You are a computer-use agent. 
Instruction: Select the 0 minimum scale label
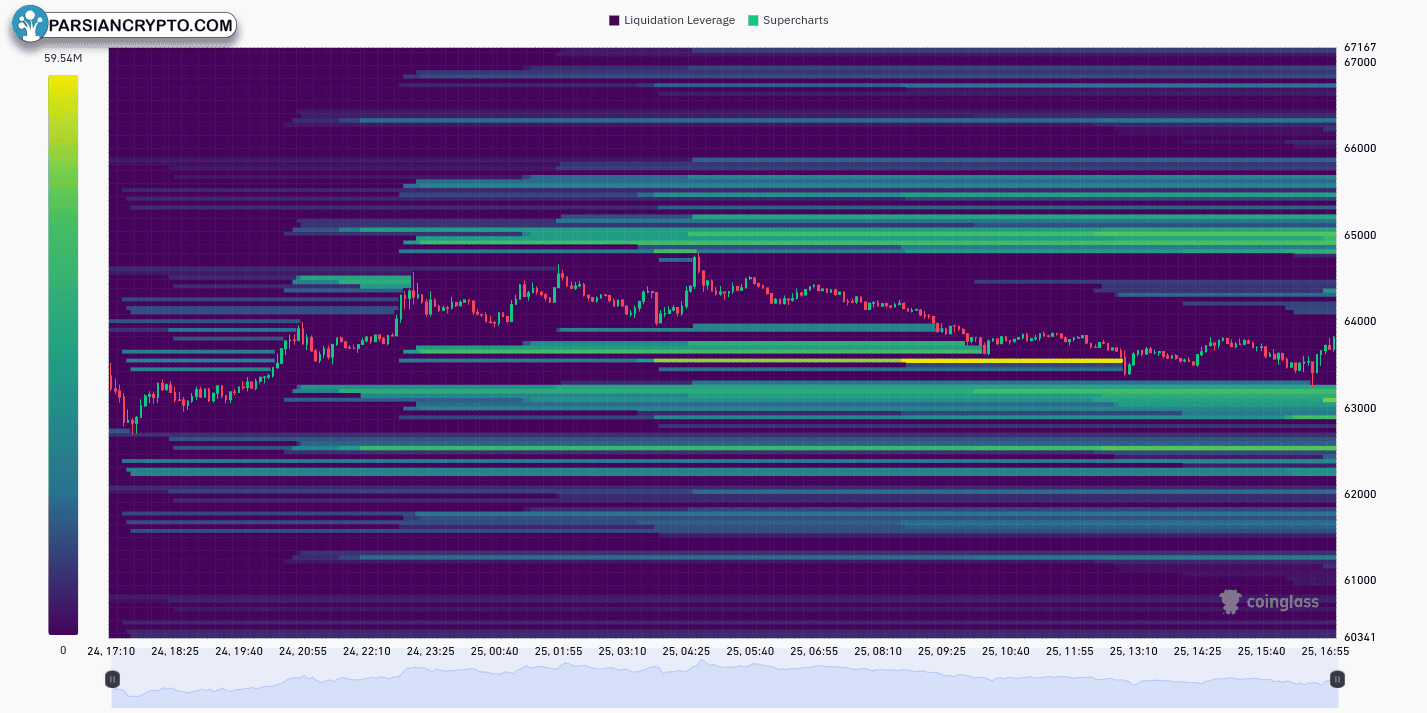[x=63, y=650]
